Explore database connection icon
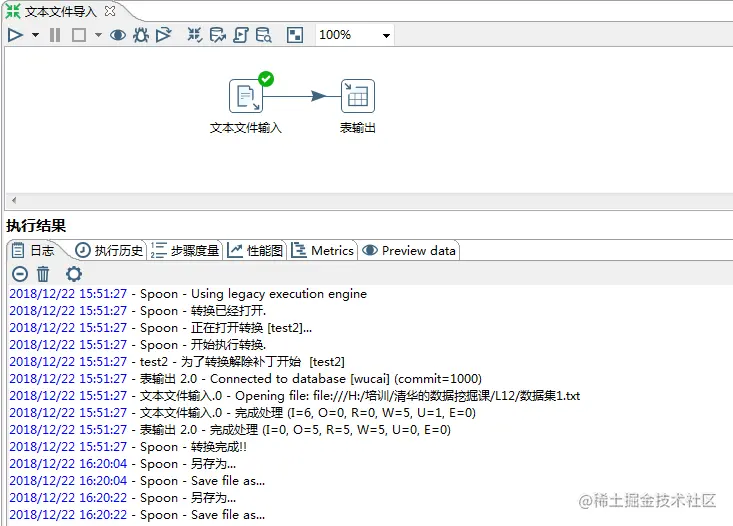733x526 pixels. (x=264, y=35)
